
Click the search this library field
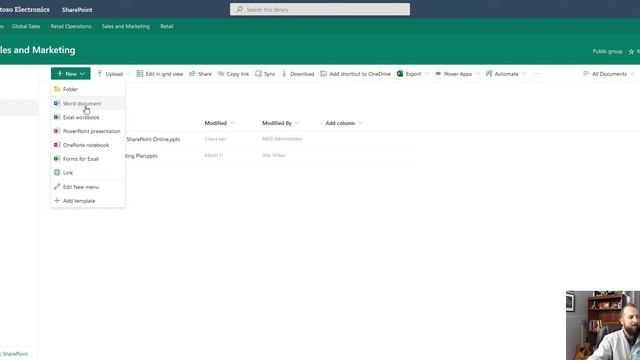[320, 9]
